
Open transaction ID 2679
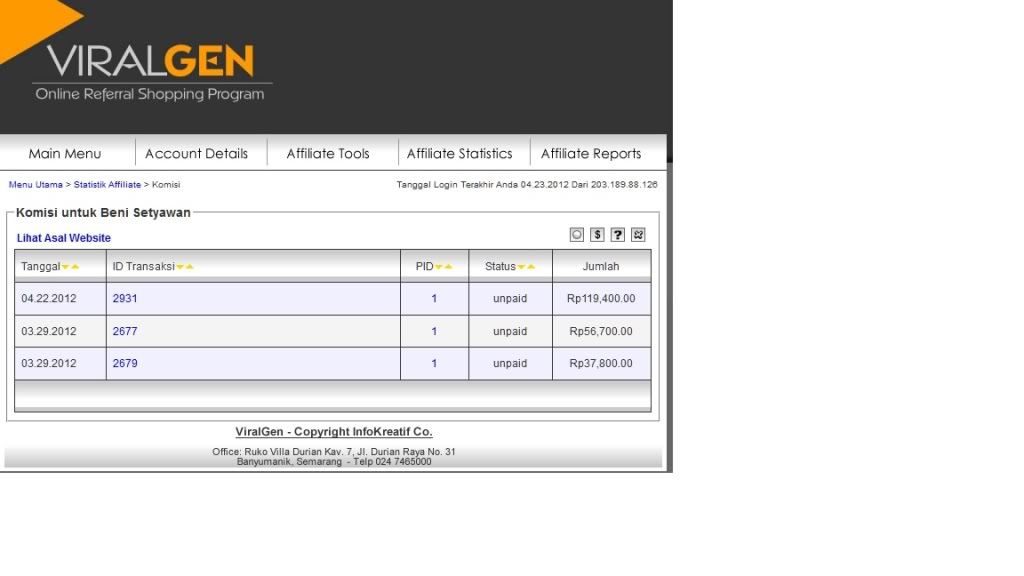(125, 363)
